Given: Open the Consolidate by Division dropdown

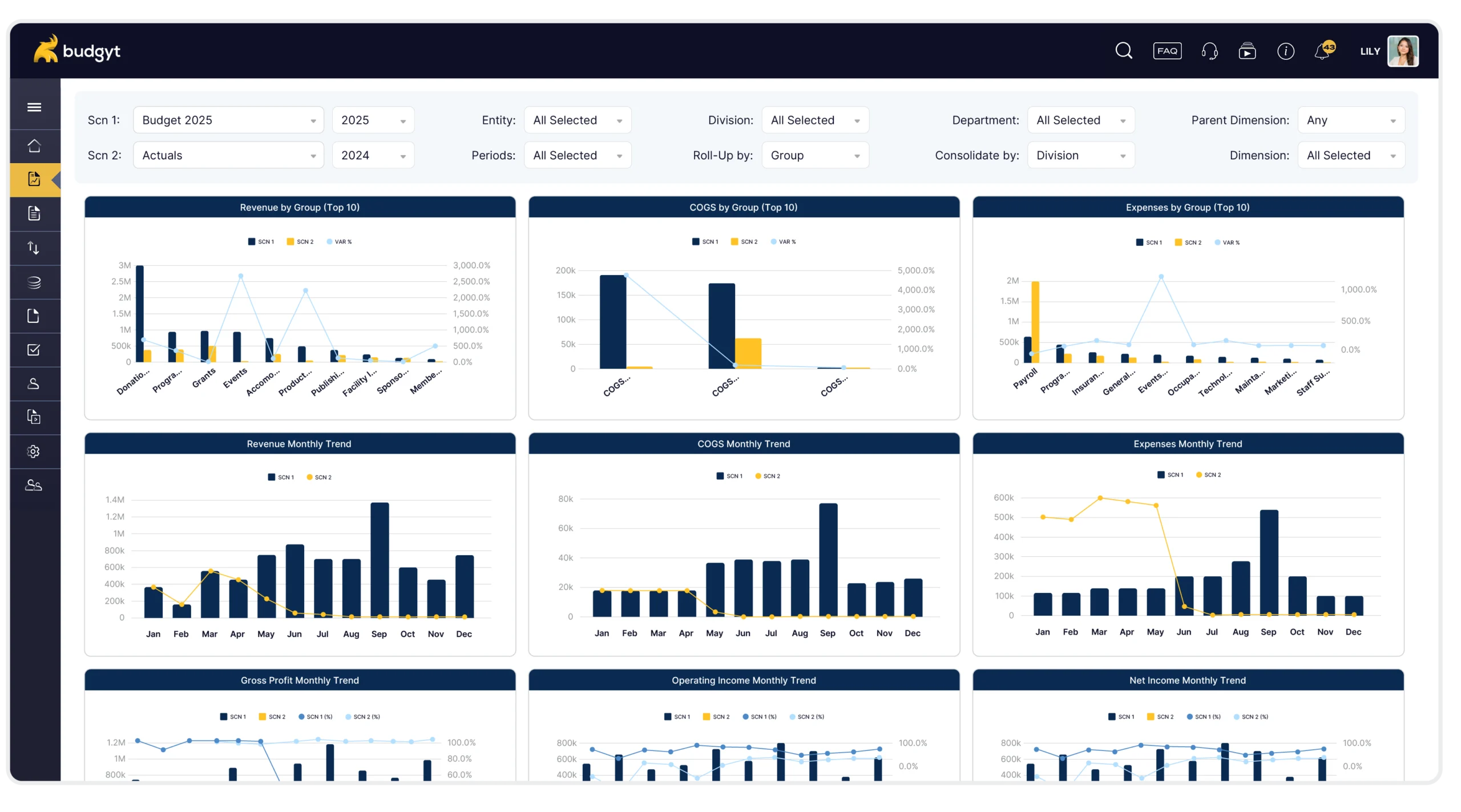Looking at the screenshot, I should [1080, 155].
